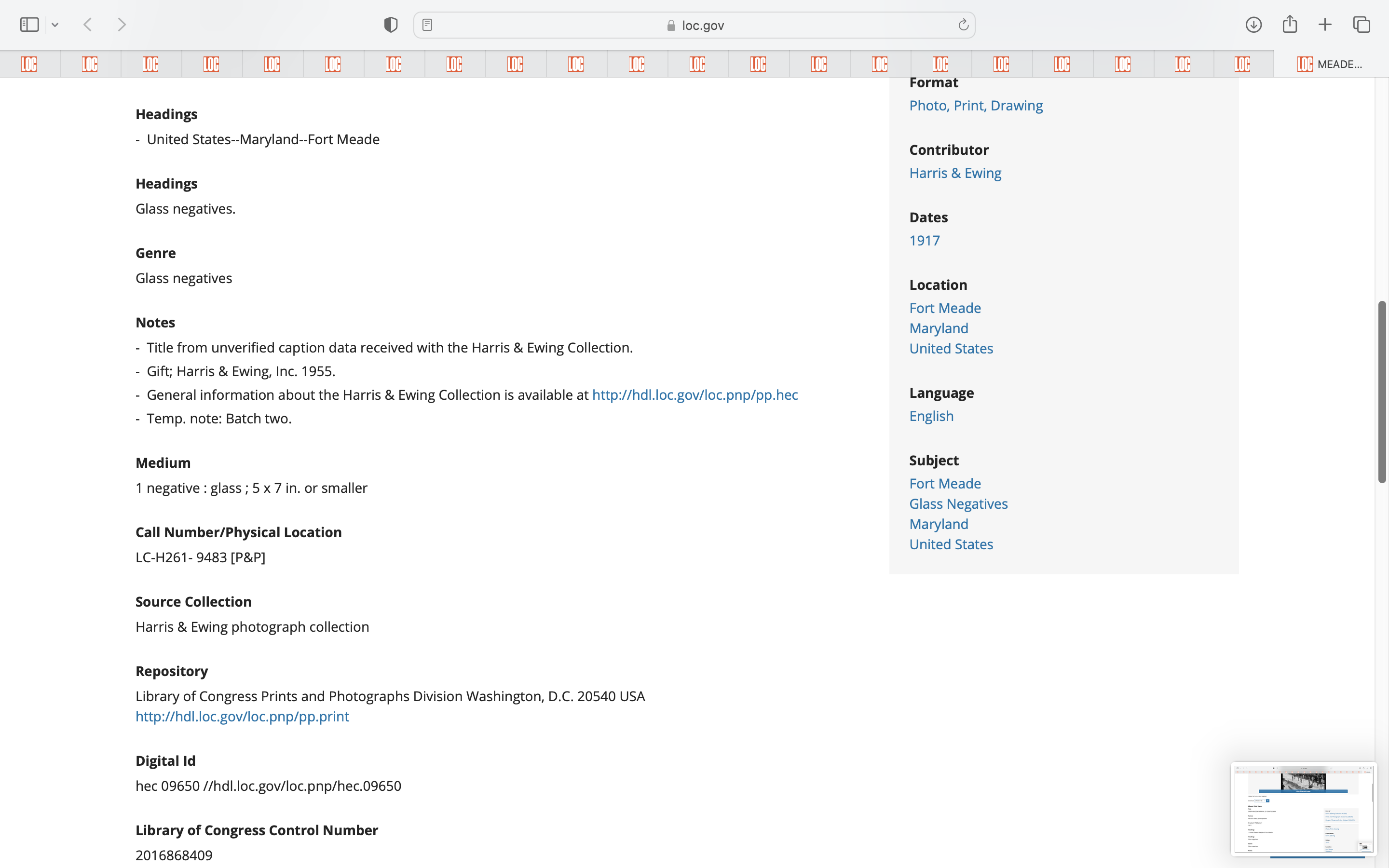Open the tab group dropdown chevron

(x=55, y=25)
